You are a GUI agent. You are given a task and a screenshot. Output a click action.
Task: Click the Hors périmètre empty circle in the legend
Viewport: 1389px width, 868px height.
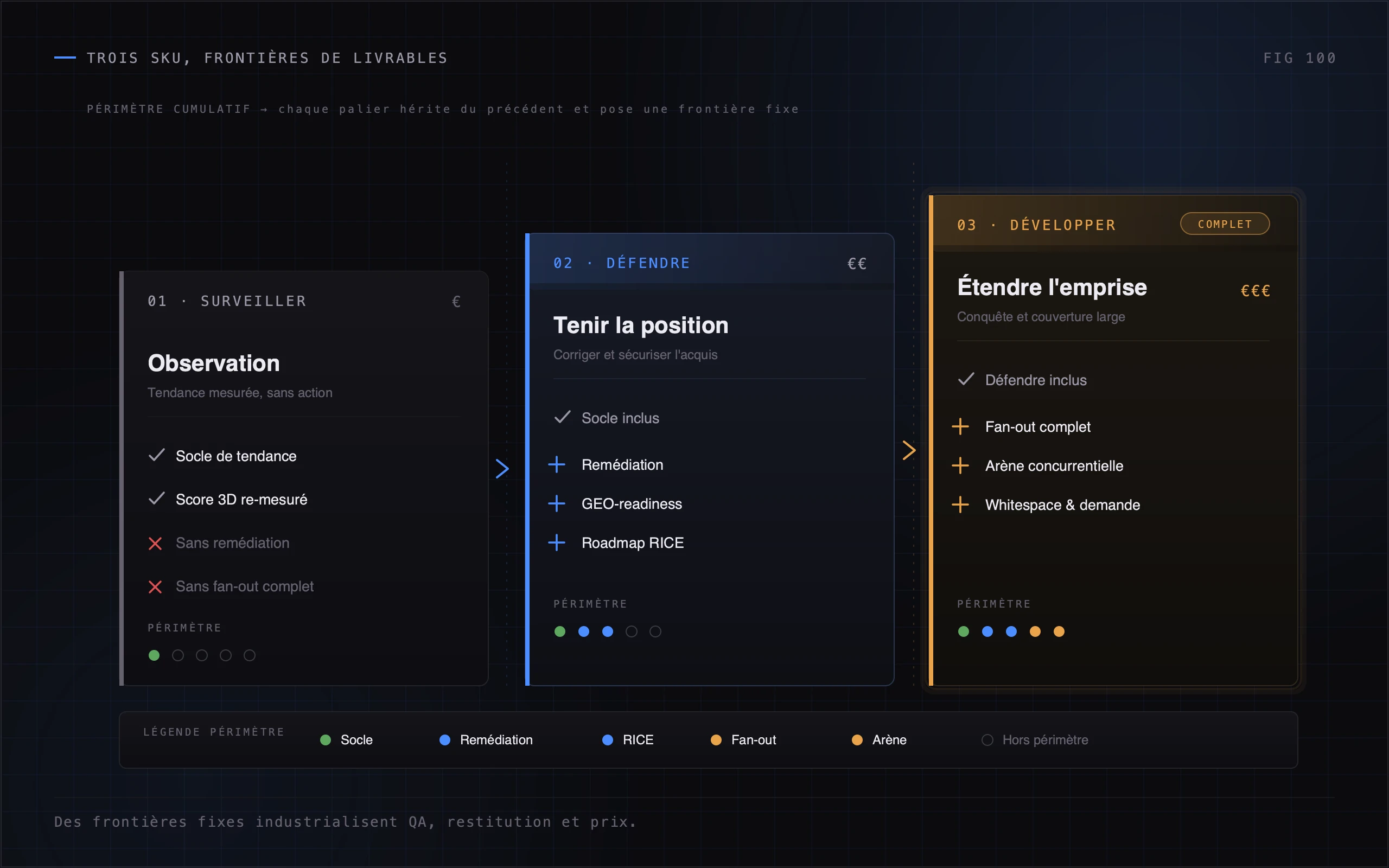pos(987,740)
